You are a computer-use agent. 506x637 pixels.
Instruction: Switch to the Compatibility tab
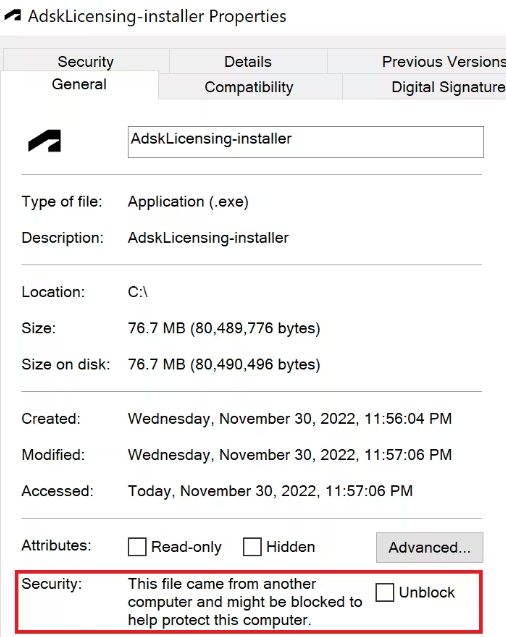tap(249, 87)
